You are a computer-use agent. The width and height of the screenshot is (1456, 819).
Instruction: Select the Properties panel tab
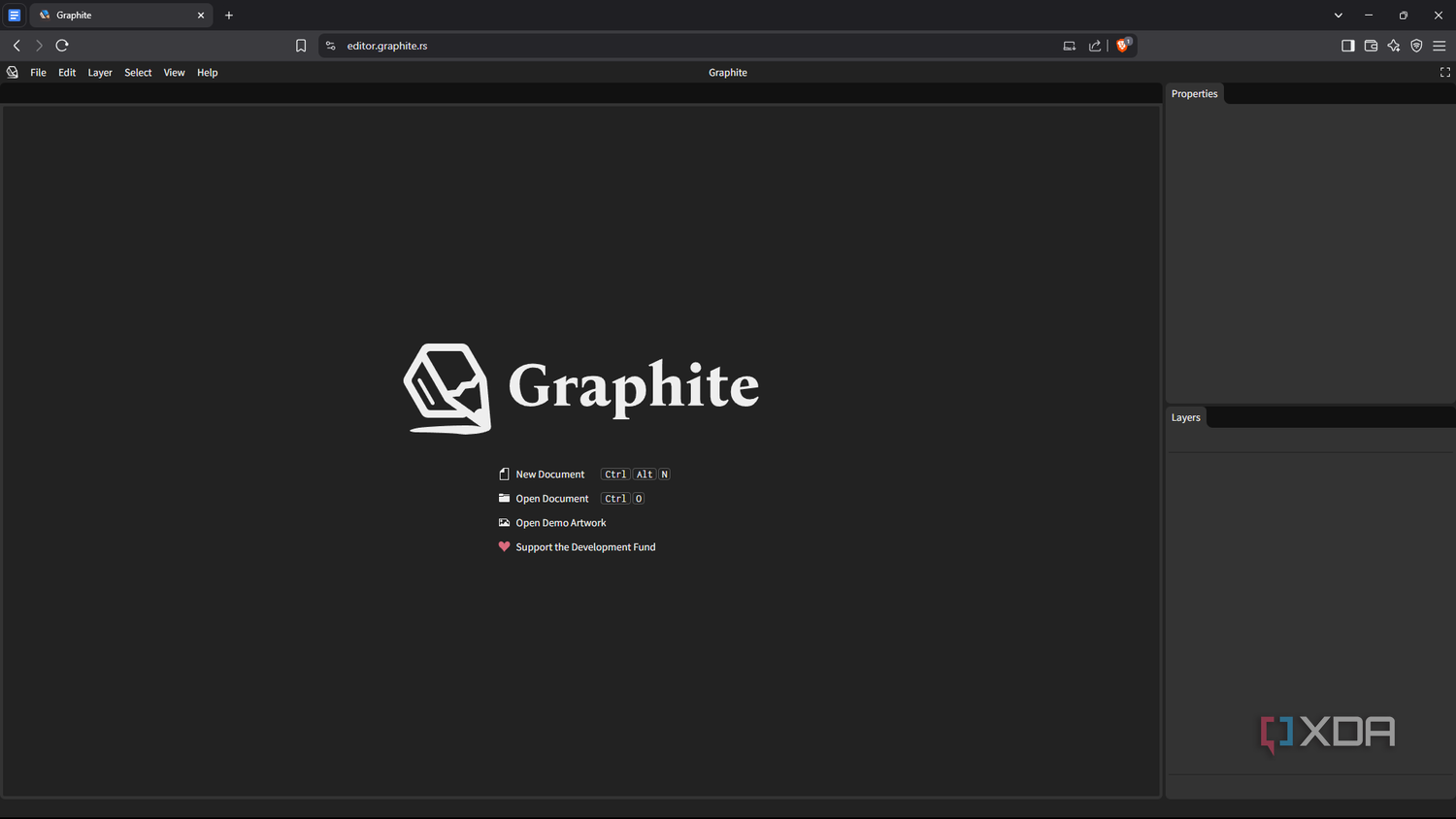coord(1194,94)
